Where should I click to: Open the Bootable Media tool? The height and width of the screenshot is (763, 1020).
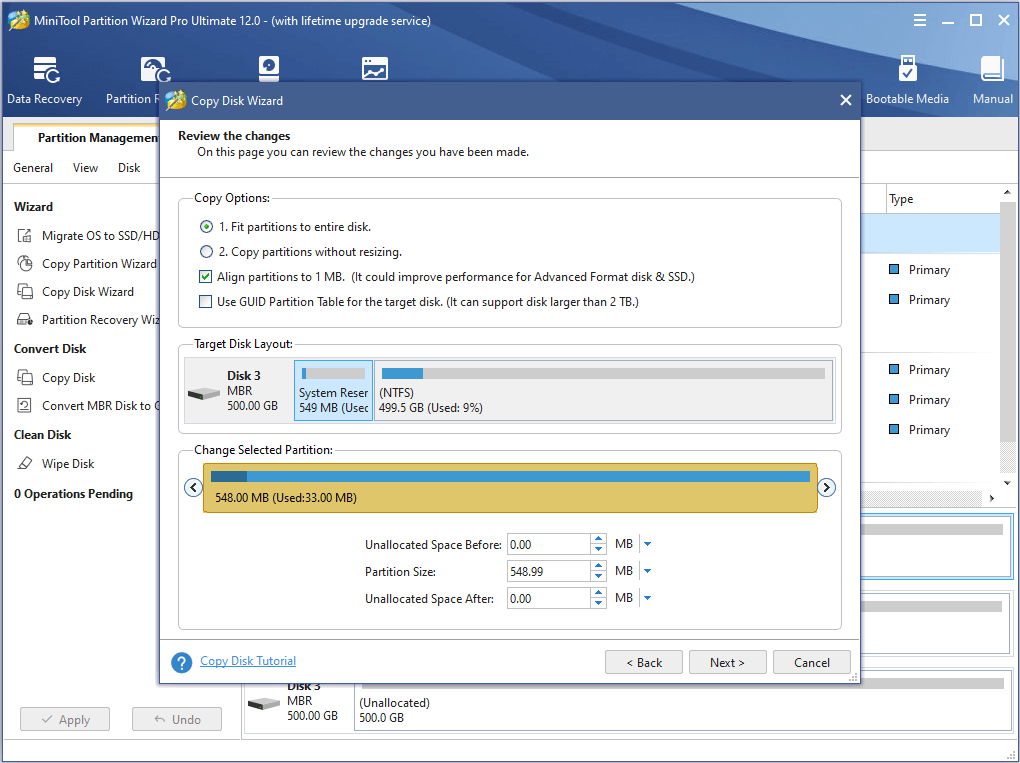pos(907,79)
